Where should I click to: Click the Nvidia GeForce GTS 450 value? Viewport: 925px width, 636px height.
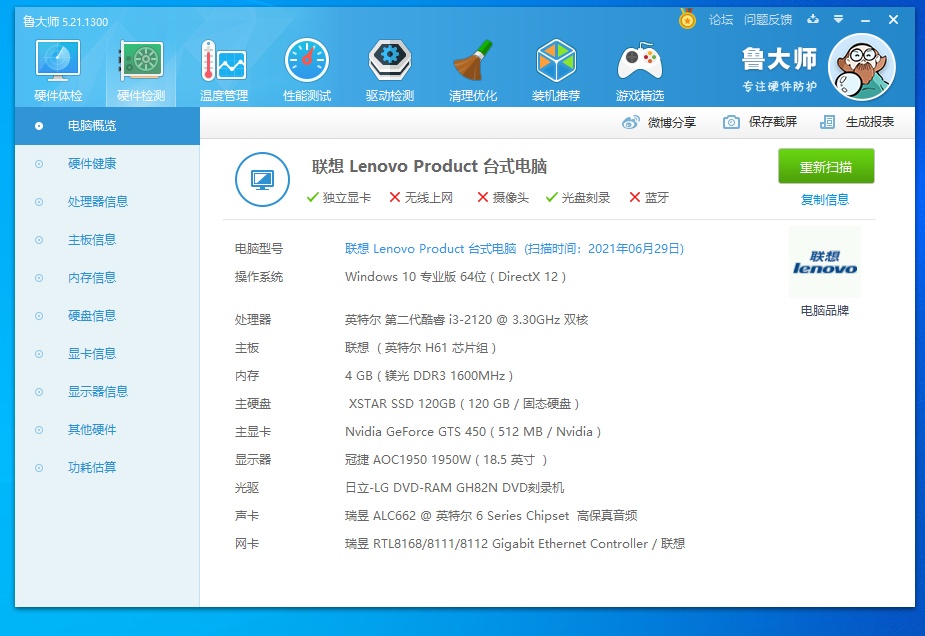tap(473, 432)
